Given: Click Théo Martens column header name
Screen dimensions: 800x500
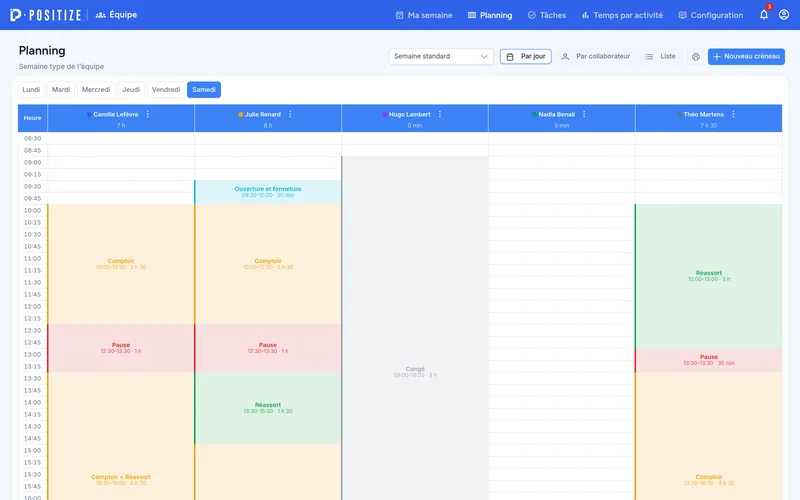Looking at the screenshot, I should (704, 114).
